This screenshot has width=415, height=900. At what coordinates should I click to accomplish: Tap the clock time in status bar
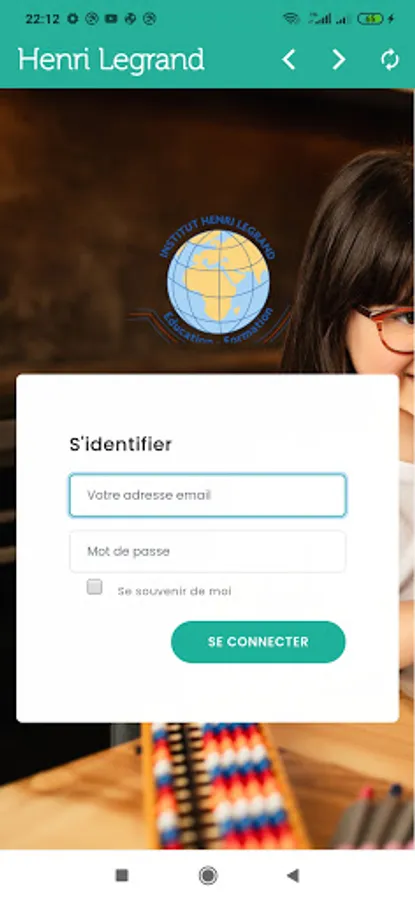pos(42,19)
